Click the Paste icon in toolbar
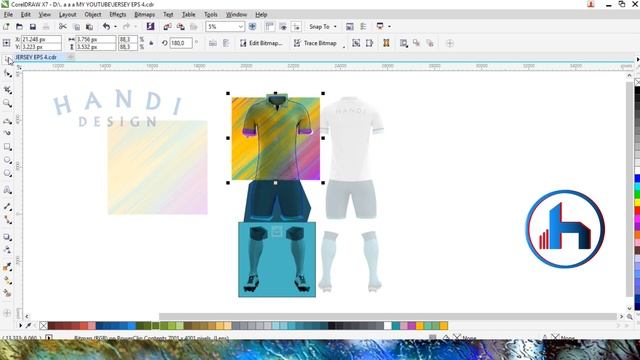Screen dimensions: 640x360 pyautogui.click(x=89, y=27)
